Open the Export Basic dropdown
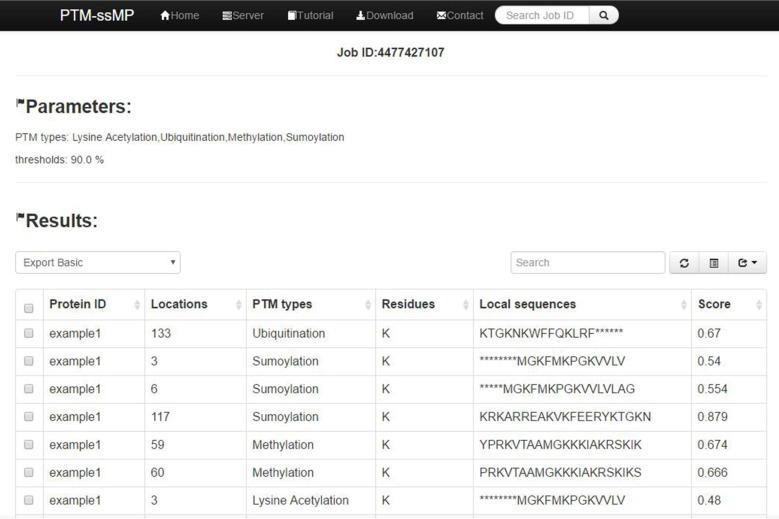This screenshot has height=519, width=779. 98,263
